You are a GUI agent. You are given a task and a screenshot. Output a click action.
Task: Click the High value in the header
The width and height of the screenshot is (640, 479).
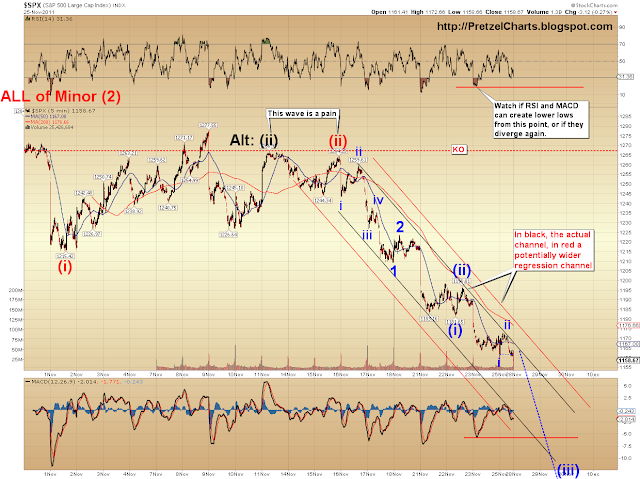(433, 12)
